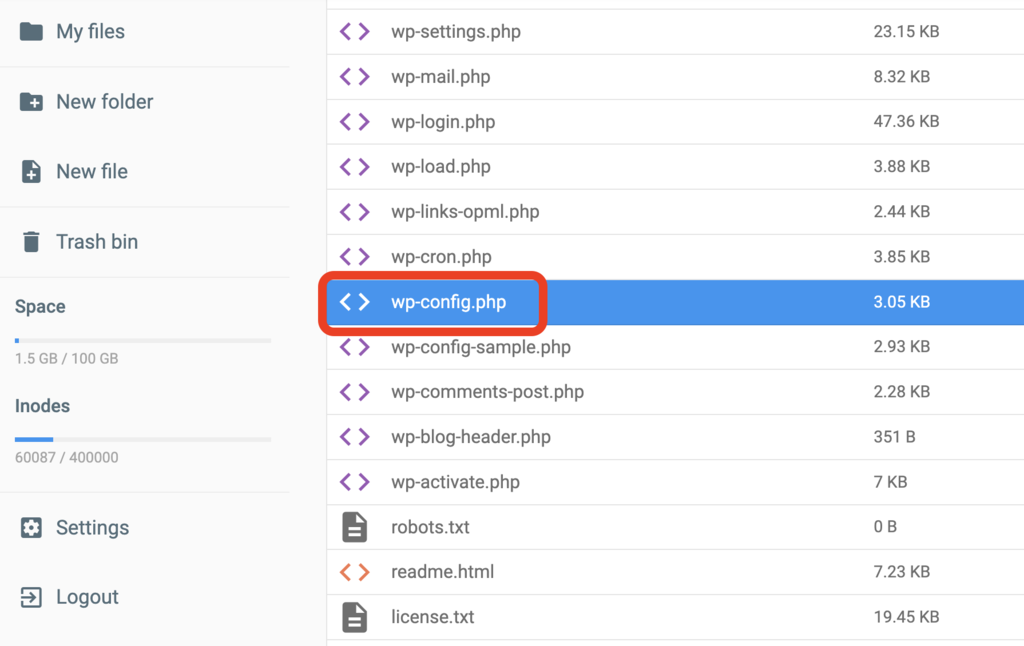Click the Settings gear icon
This screenshot has height=646, width=1024.
pyautogui.click(x=30, y=527)
